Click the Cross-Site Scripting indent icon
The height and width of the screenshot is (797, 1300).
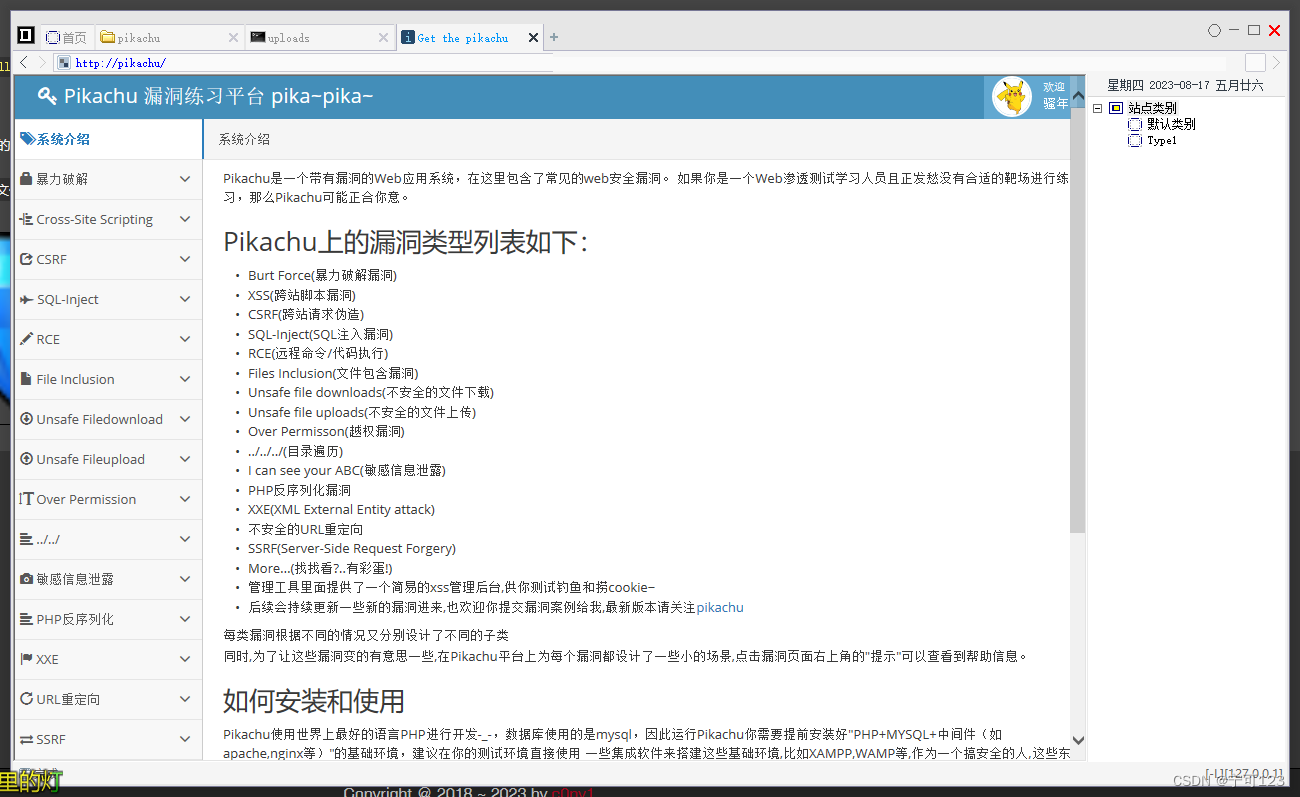pyautogui.click(x=27, y=219)
